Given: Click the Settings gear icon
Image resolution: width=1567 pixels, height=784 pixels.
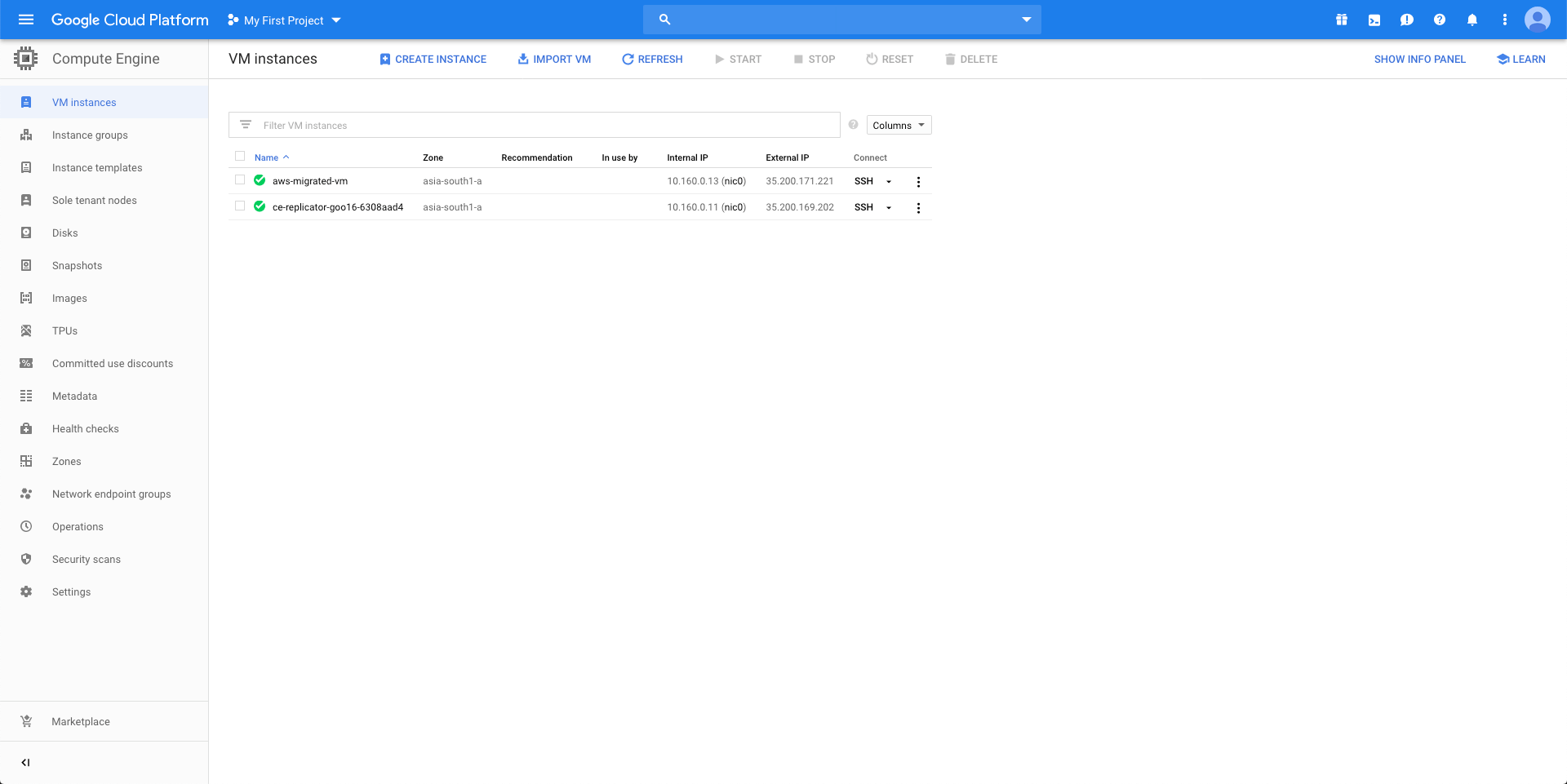Looking at the screenshot, I should click(26, 591).
